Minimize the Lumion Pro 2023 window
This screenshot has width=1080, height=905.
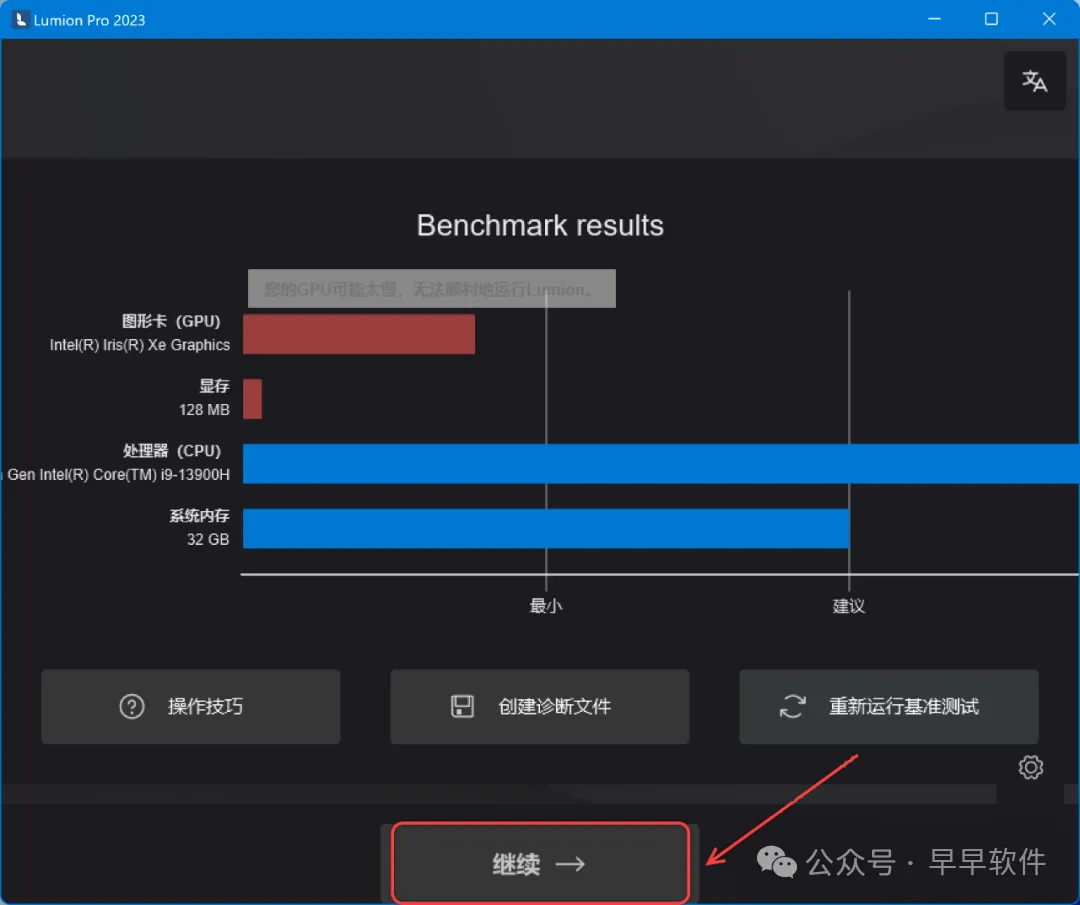point(934,19)
